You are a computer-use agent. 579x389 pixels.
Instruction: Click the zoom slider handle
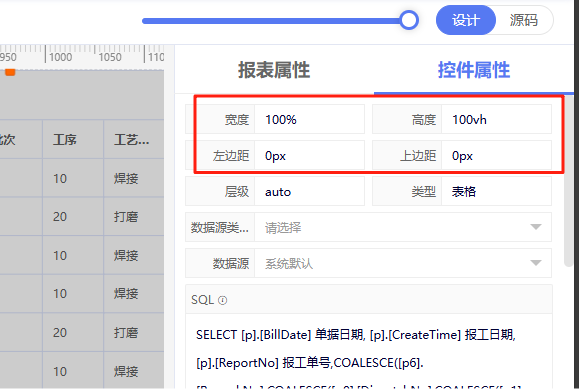coord(409,20)
